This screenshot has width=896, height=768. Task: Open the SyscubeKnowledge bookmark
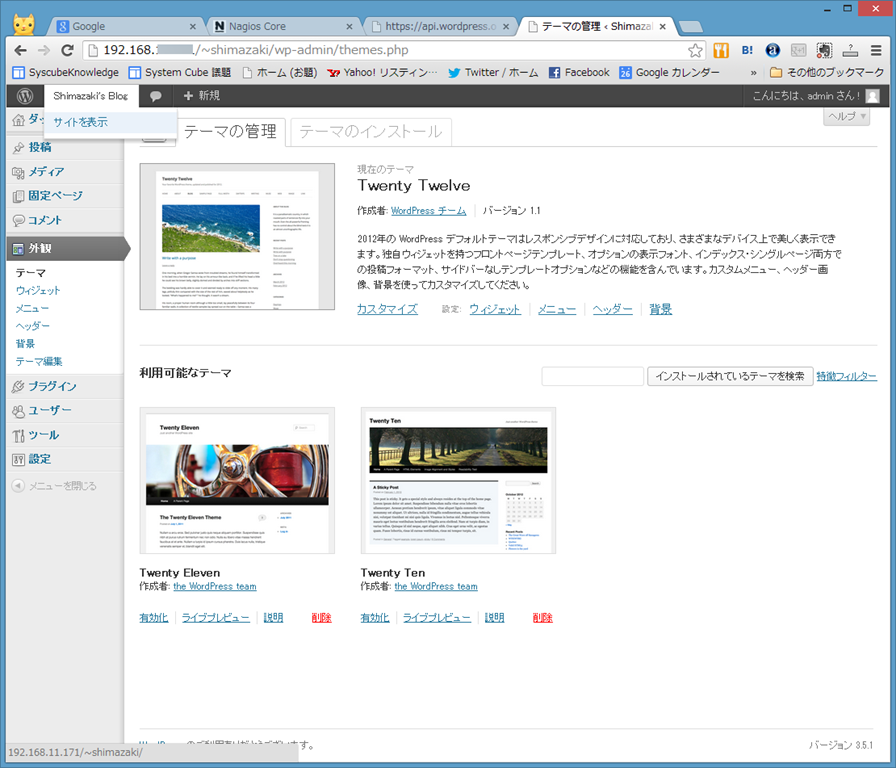66,73
